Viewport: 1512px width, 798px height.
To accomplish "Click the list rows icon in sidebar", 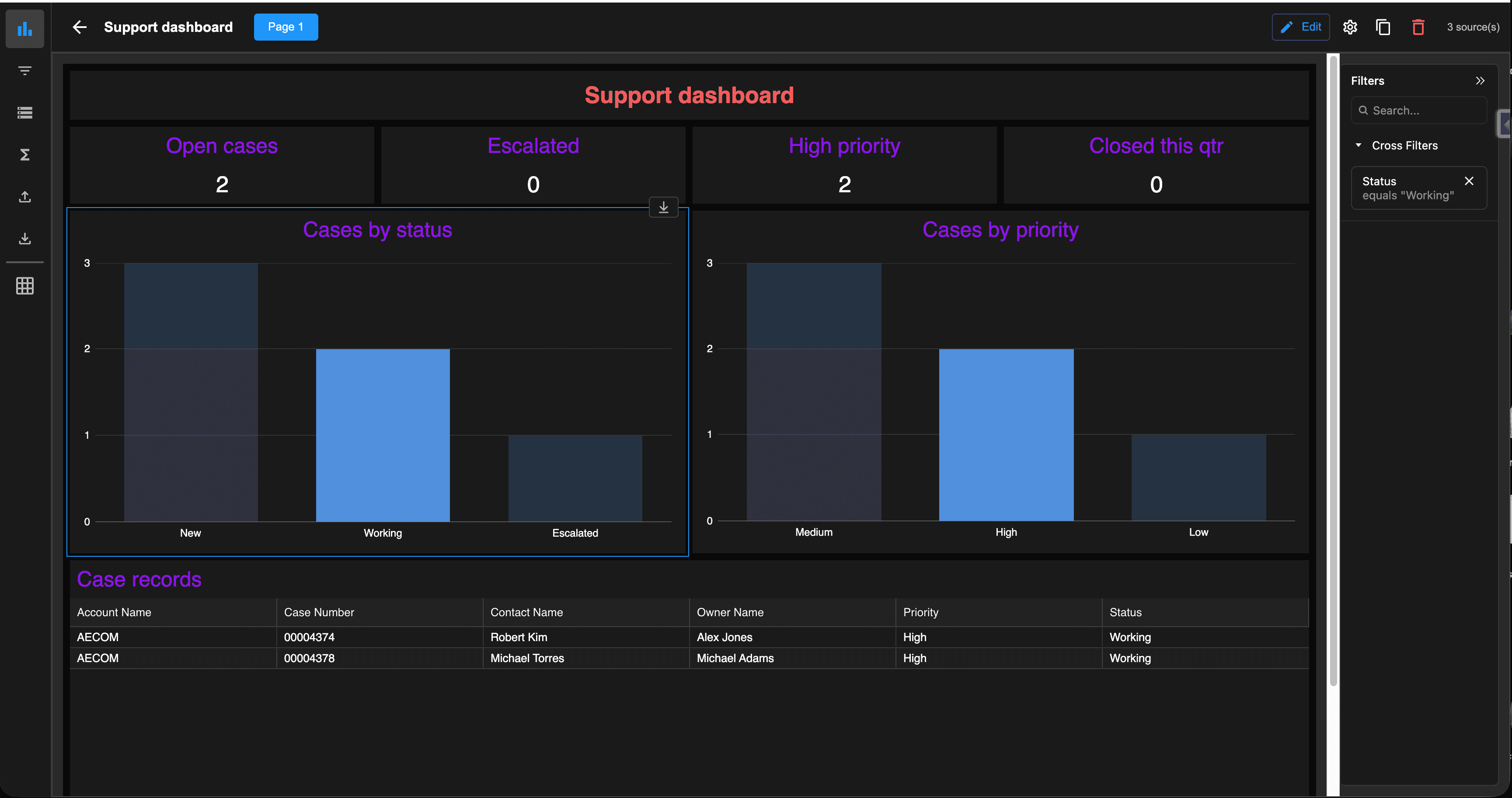I will pyautogui.click(x=24, y=113).
